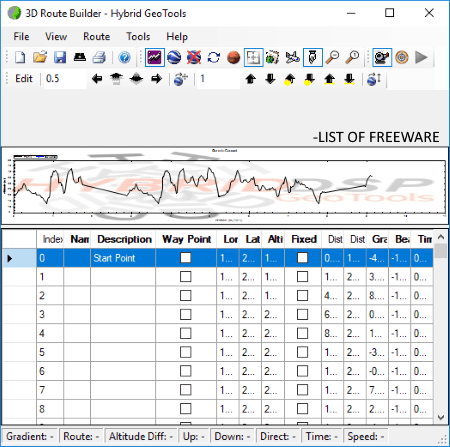Click the airplane icon in toolbar
Image resolution: width=450 pixels, height=447 pixels.
293,57
